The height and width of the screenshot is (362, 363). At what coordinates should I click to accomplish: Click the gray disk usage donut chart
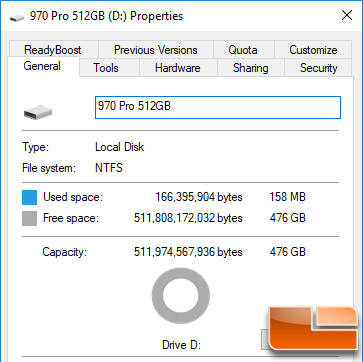point(181,296)
